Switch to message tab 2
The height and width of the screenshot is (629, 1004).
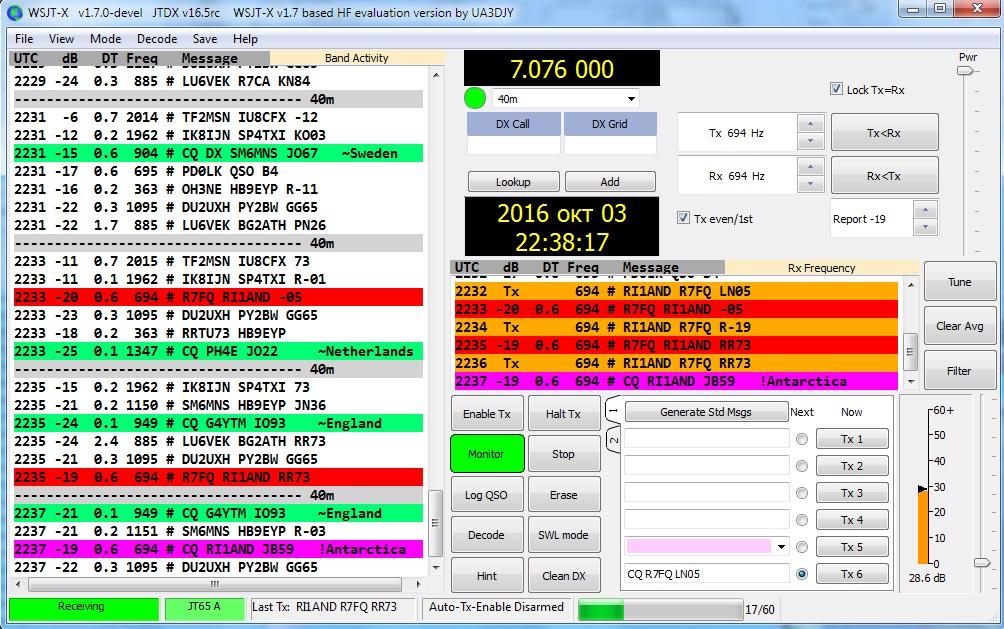click(x=613, y=438)
